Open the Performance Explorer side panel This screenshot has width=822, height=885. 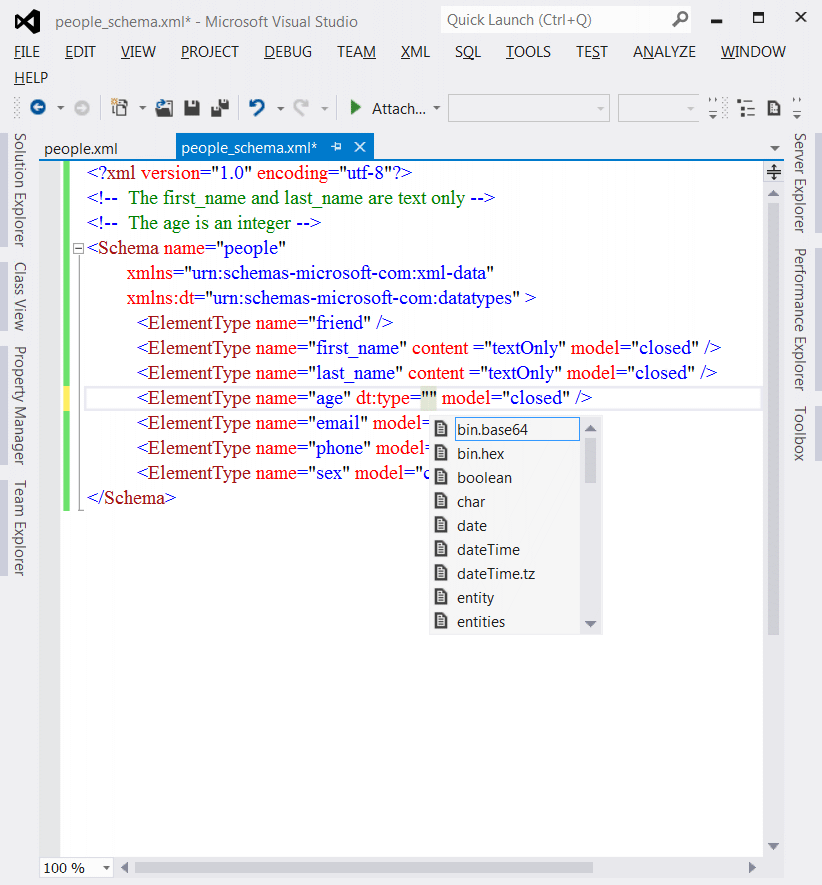click(800, 319)
